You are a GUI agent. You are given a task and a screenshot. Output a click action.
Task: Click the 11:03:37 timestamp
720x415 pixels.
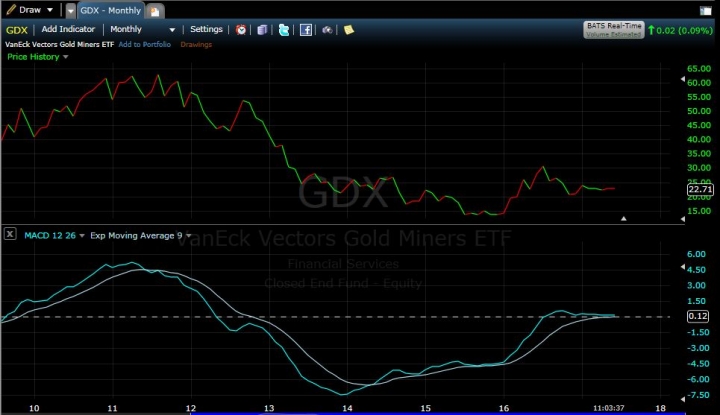tap(608, 408)
